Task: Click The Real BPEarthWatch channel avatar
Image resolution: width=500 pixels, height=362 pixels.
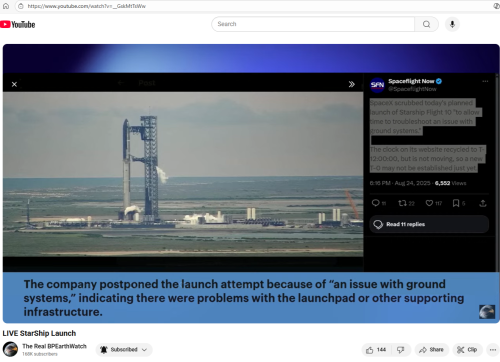Action: 10,349
